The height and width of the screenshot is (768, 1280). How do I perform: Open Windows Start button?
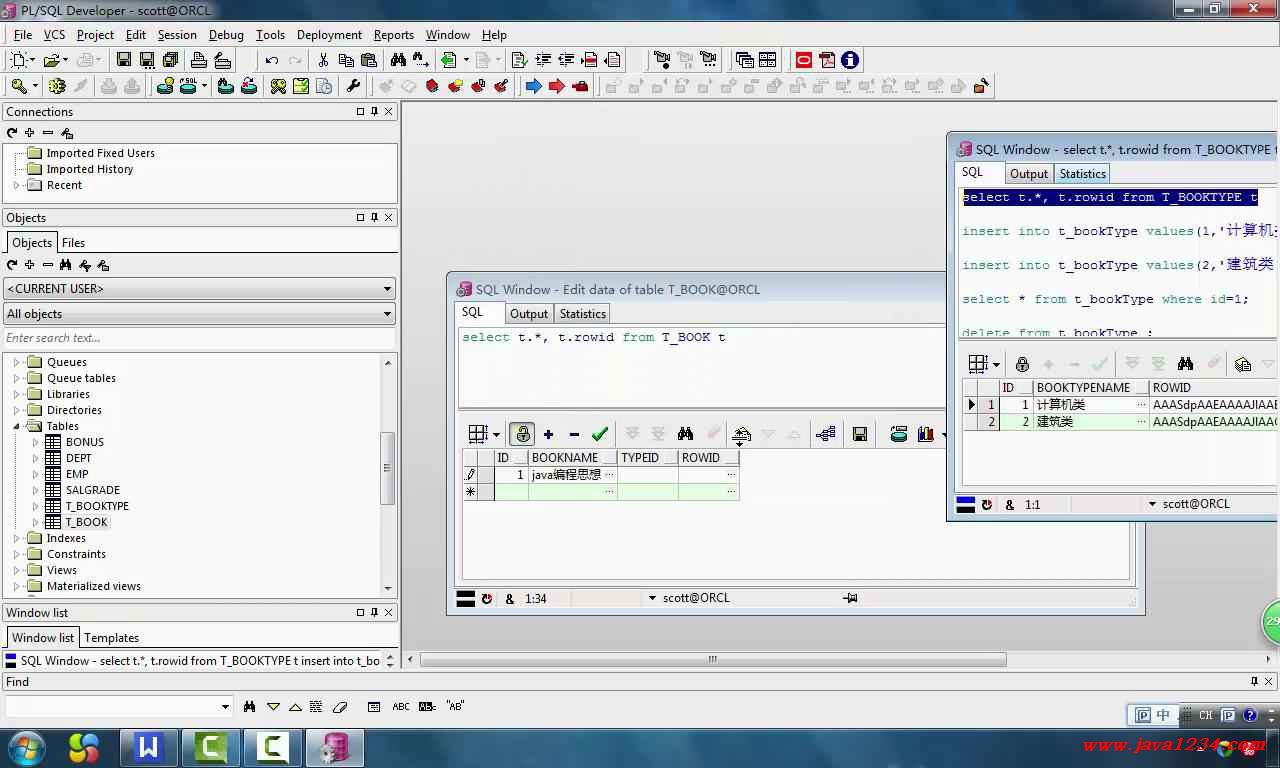click(27, 747)
